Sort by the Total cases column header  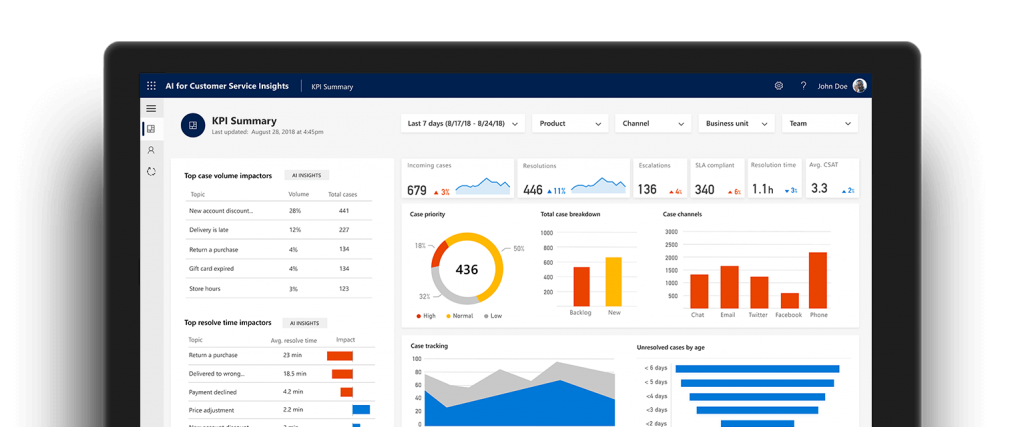342,195
